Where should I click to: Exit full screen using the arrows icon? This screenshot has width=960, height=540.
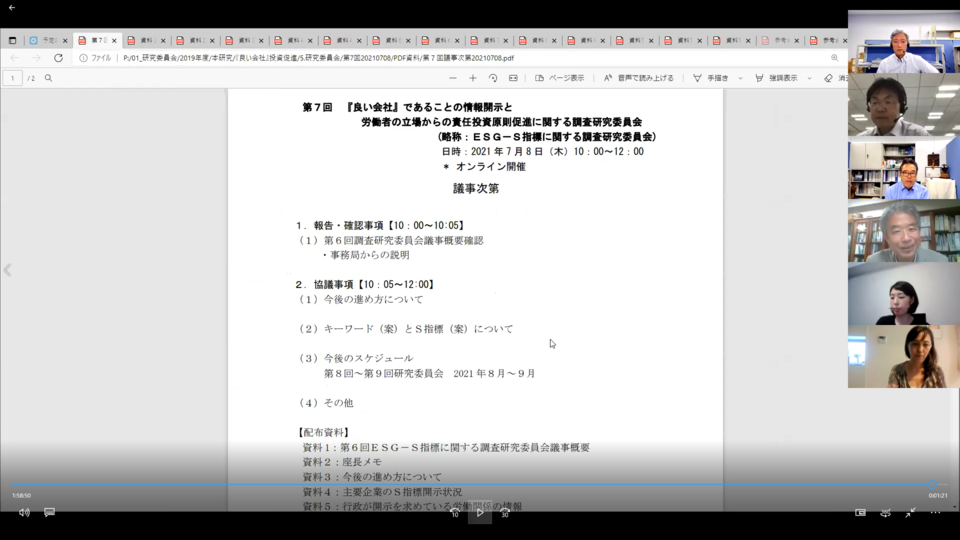pyautogui.click(x=910, y=512)
